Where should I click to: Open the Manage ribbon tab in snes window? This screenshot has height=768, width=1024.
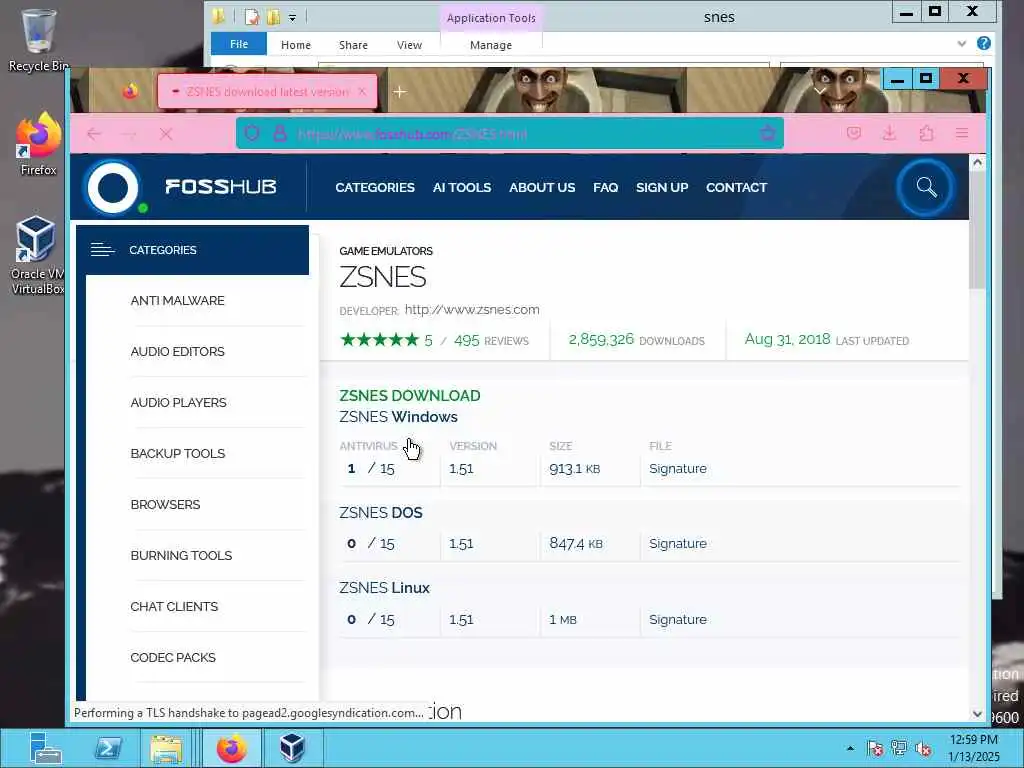[491, 44]
